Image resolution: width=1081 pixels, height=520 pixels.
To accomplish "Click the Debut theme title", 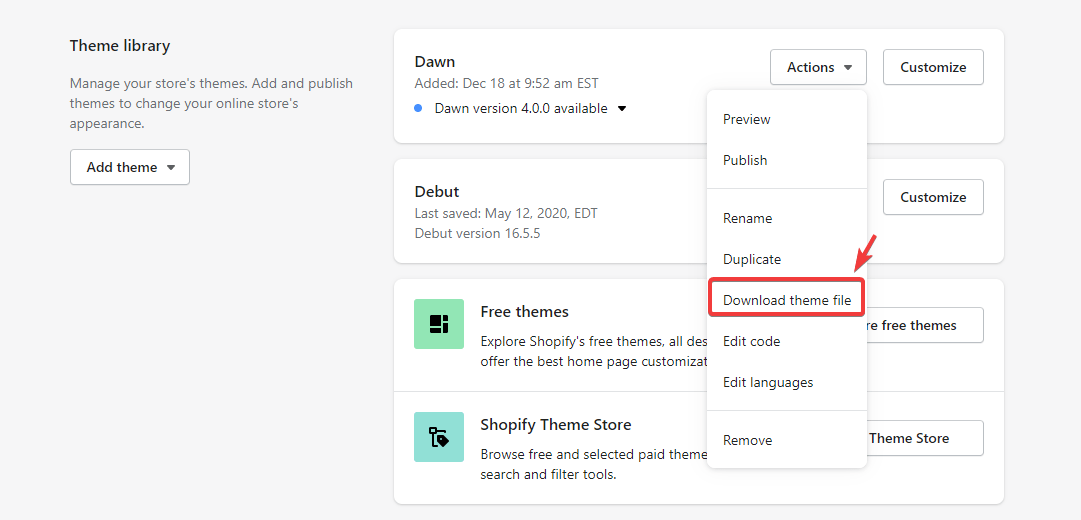I will [x=437, y=191].
